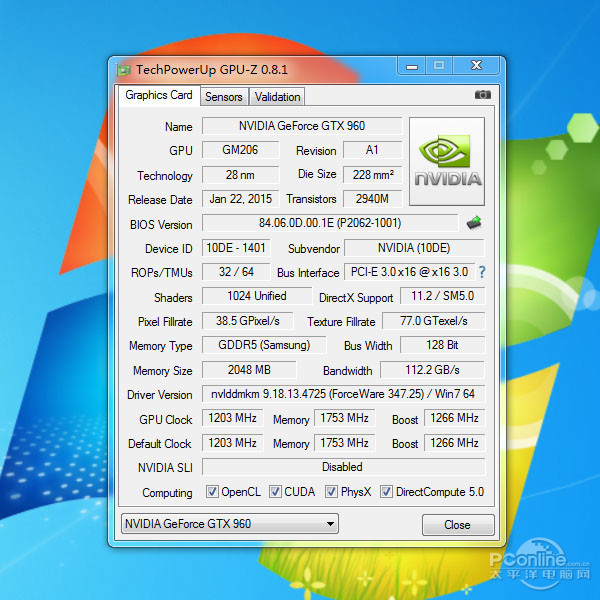Click the Revision A1 field
600x600 pixels.
[372, 150]
